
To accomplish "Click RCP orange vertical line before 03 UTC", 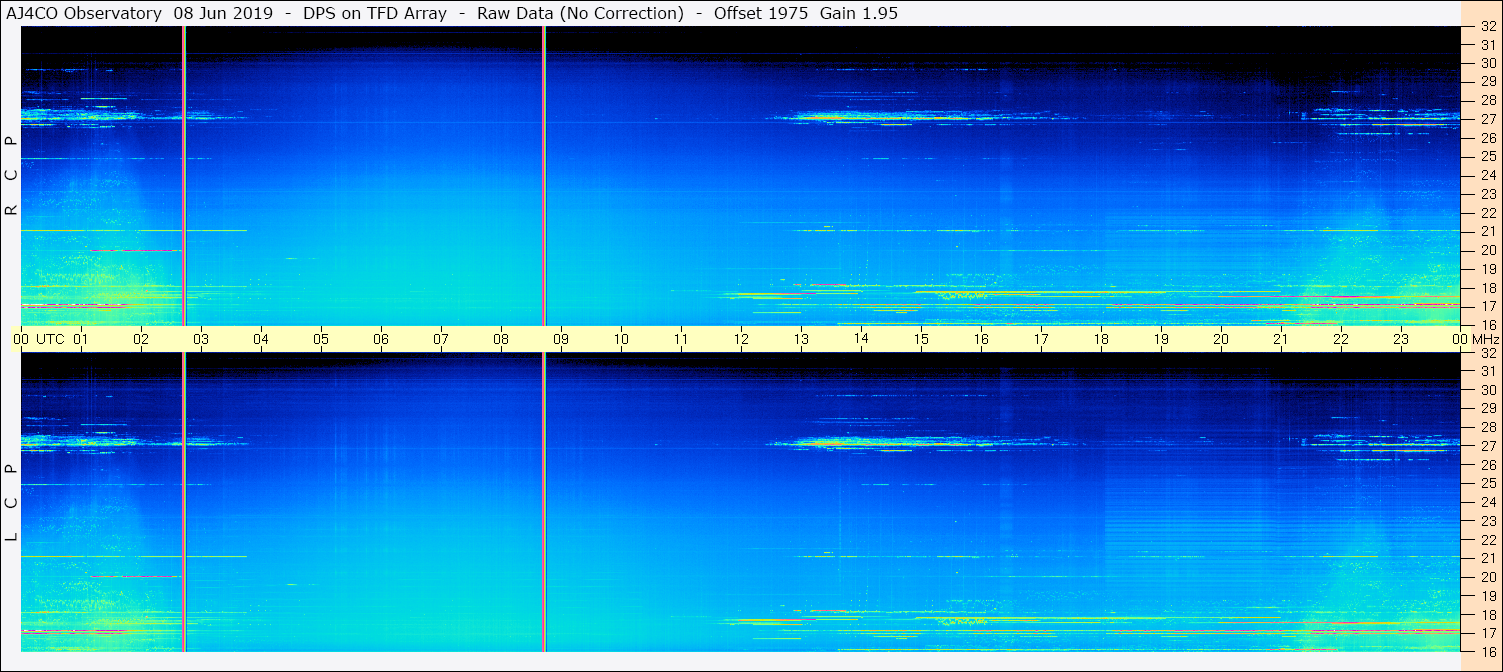I will coord(184,176).
